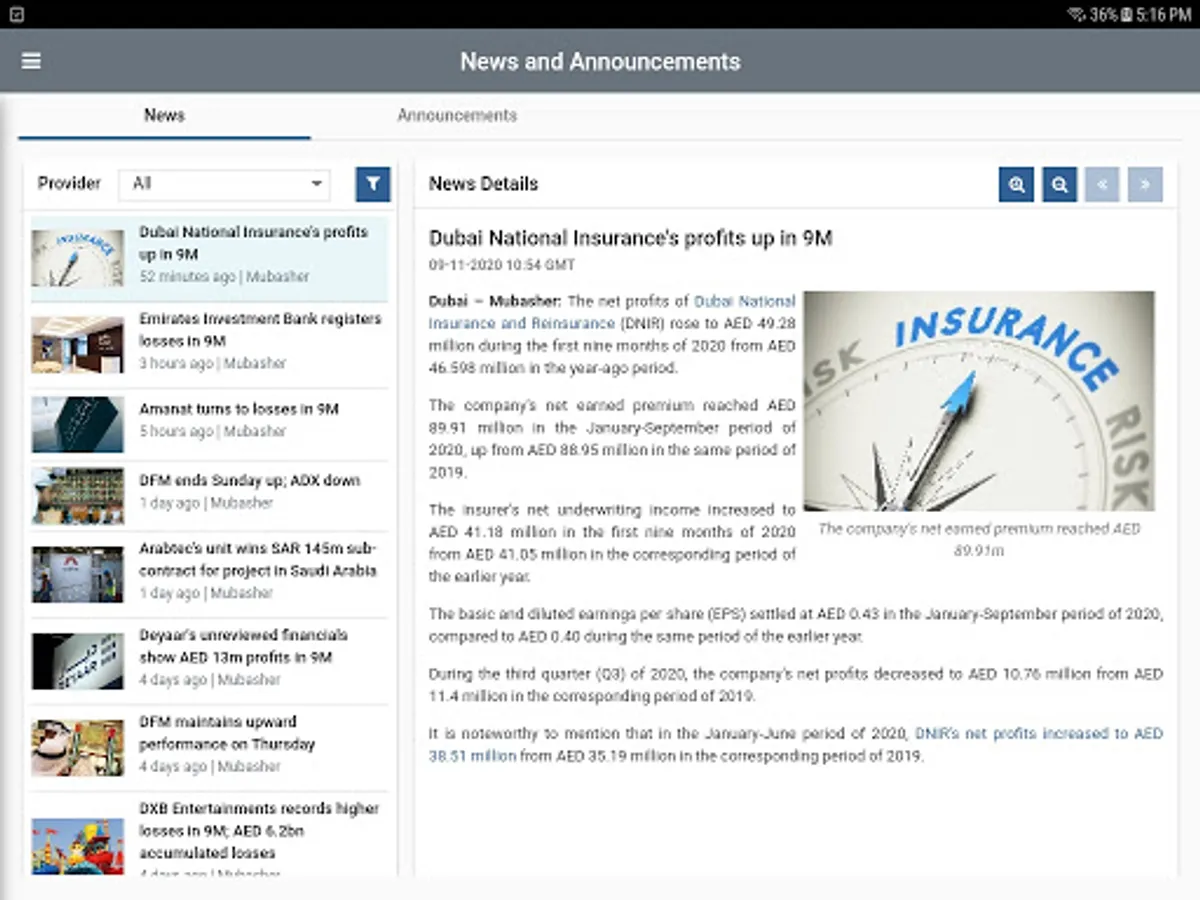The width and height of the screenshot is (1200, 900).
Task: Click the insurance compass image in News Details
Action: 980,400
